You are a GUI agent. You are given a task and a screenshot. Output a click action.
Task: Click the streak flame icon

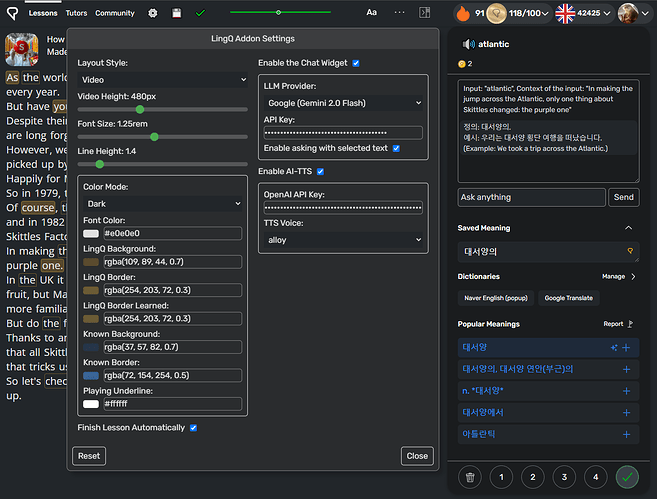coord(463,13)
